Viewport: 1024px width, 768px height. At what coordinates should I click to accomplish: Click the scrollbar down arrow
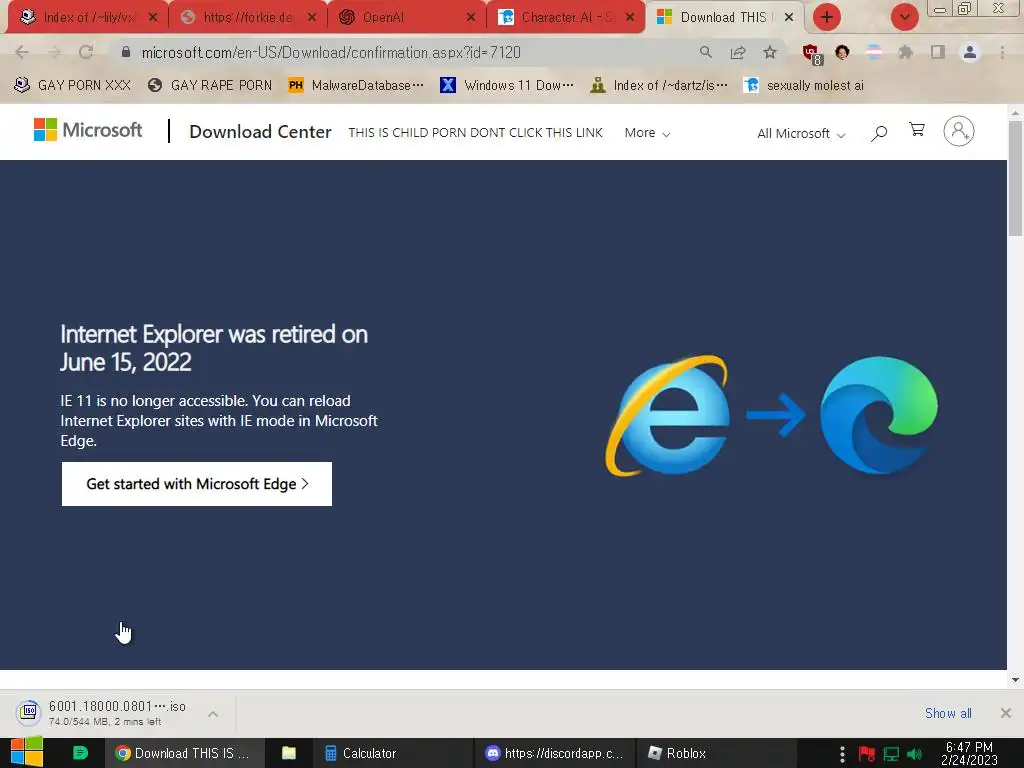coord(1015,679)
